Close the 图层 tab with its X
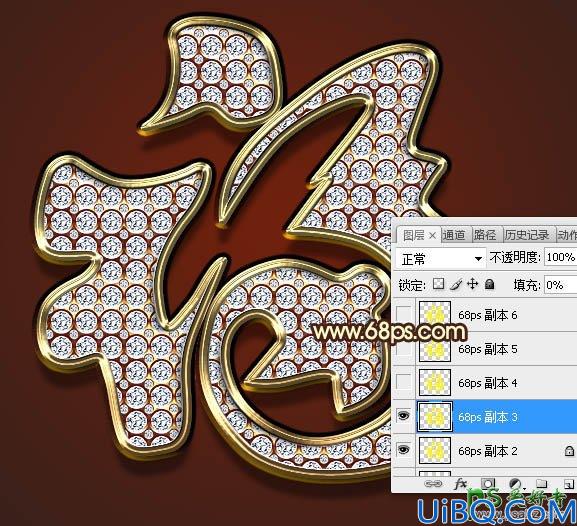The height and width of the screenshot is (526, 577). pyautogui.click(x=433, y=236)
